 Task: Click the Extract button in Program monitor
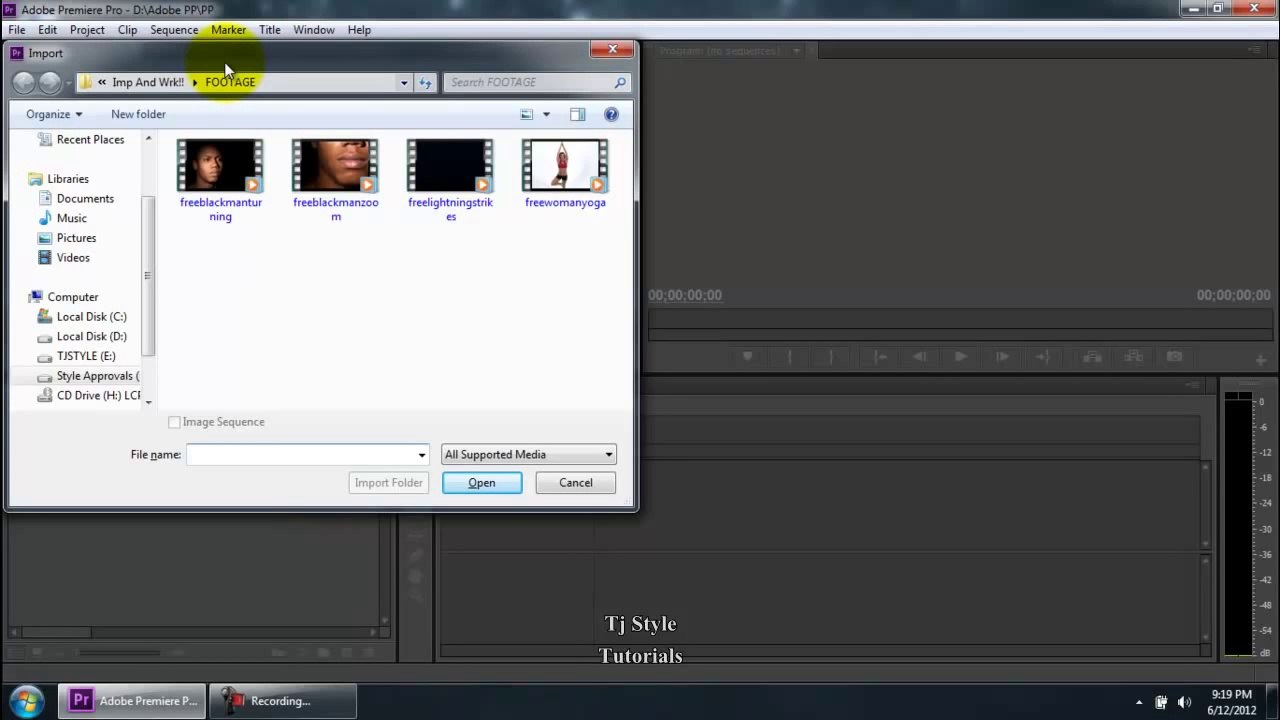tap(1133, 357)
